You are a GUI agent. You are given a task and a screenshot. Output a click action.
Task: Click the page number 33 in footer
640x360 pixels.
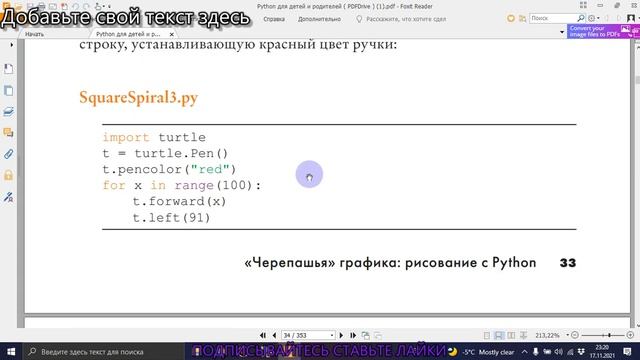568,262
